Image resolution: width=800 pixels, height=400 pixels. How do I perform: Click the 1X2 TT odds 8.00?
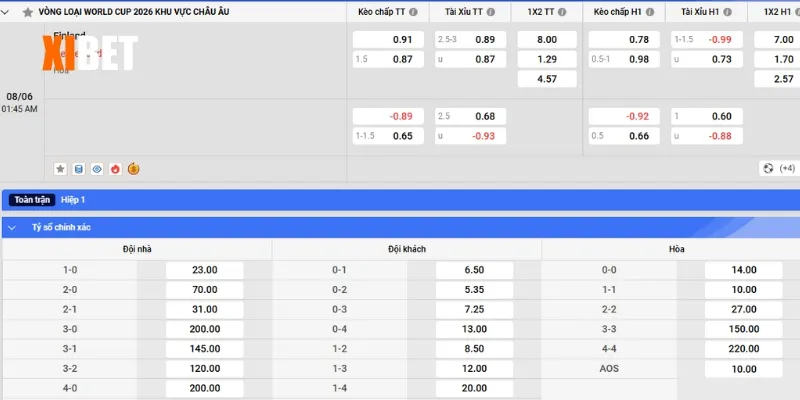(x=547, y=40)
